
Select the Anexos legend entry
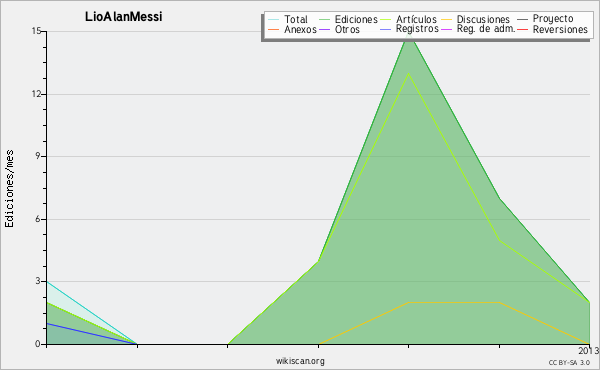pyautogui.click(x=292, y=29)
